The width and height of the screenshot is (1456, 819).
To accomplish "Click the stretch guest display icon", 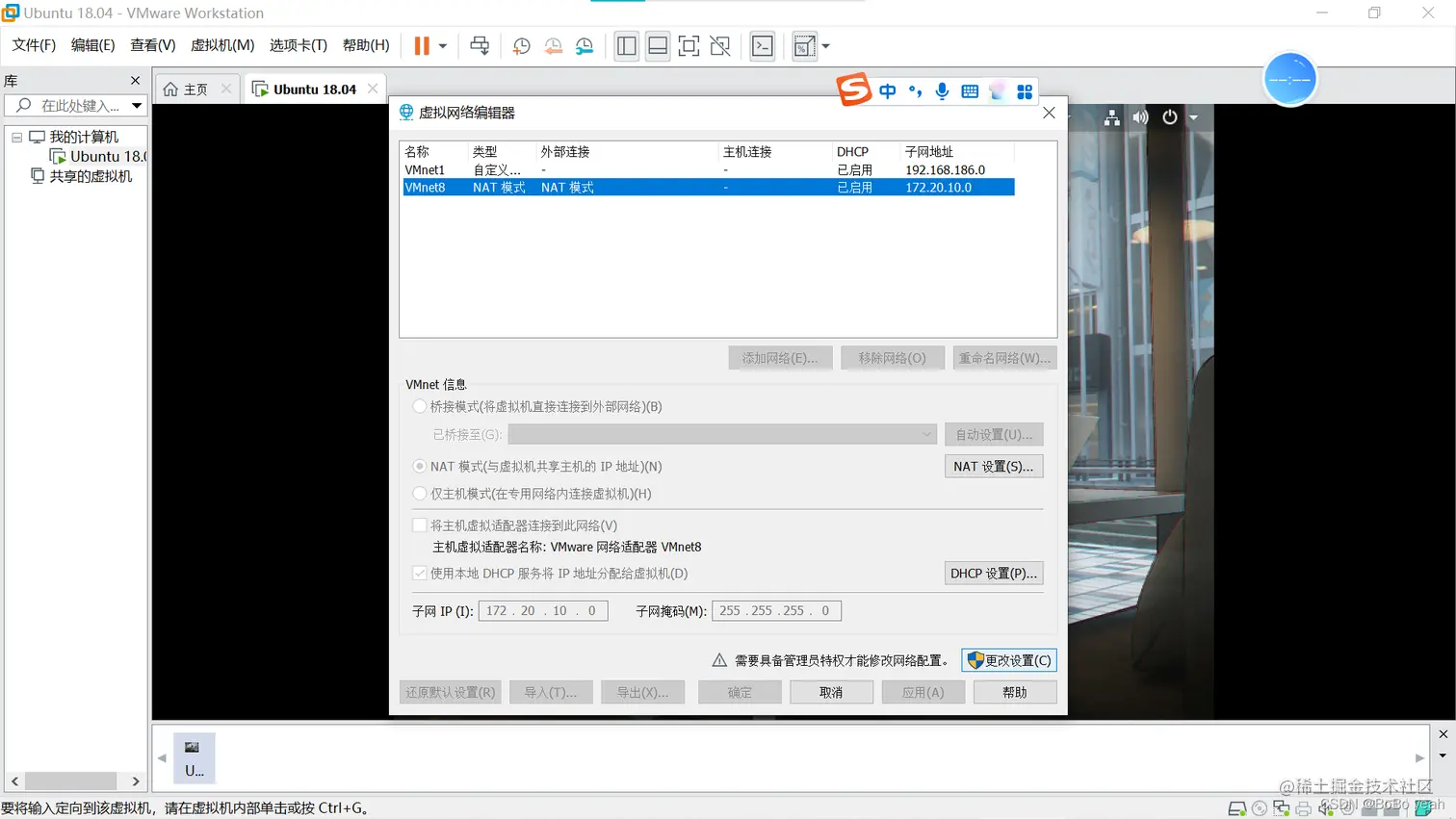I will pyautogui.click(x=804, y=46).
